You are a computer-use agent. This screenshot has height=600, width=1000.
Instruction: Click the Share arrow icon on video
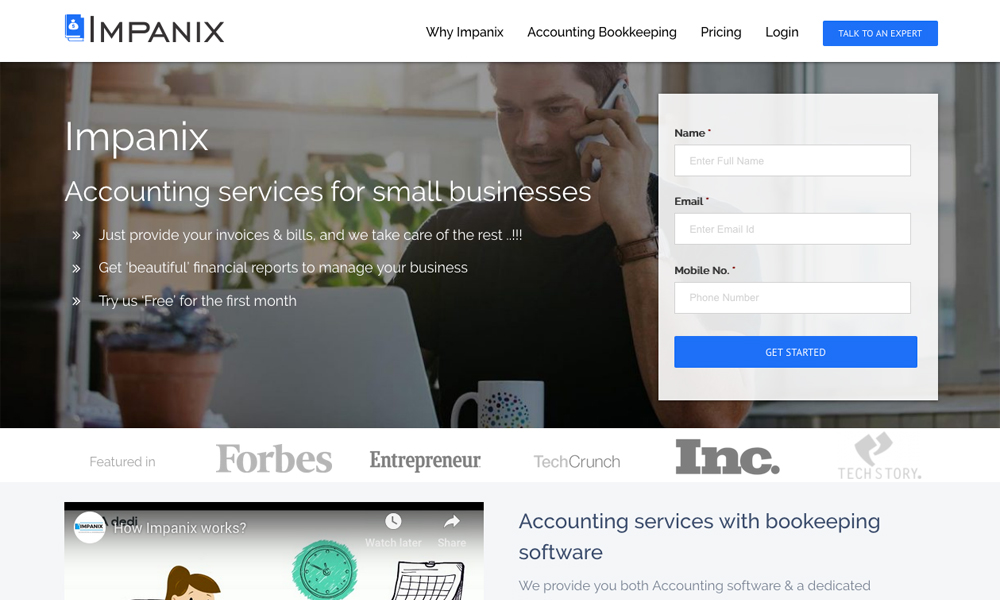coord(452,522)
